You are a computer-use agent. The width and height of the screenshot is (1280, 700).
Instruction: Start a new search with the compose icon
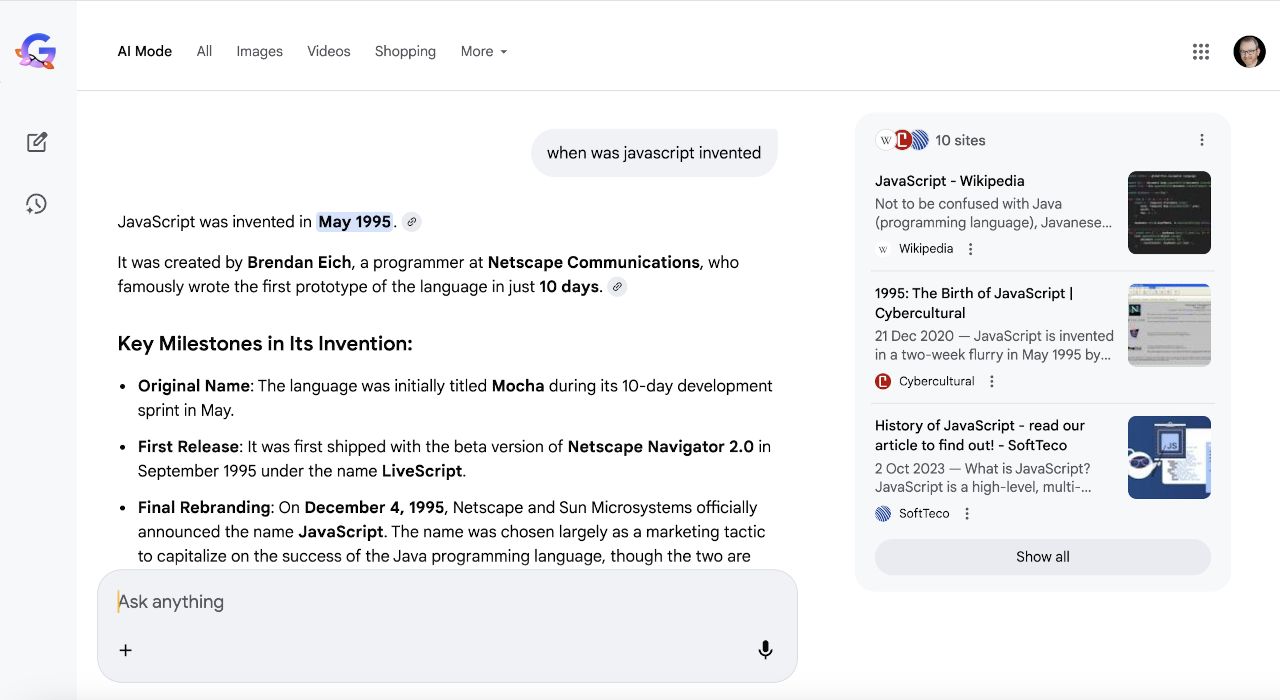pos(37,142)
